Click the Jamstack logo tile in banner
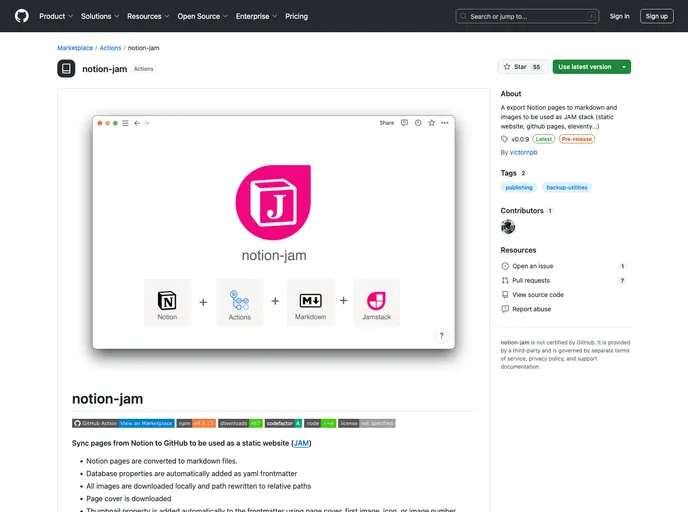Screen dimensions: 688x512 376,302
